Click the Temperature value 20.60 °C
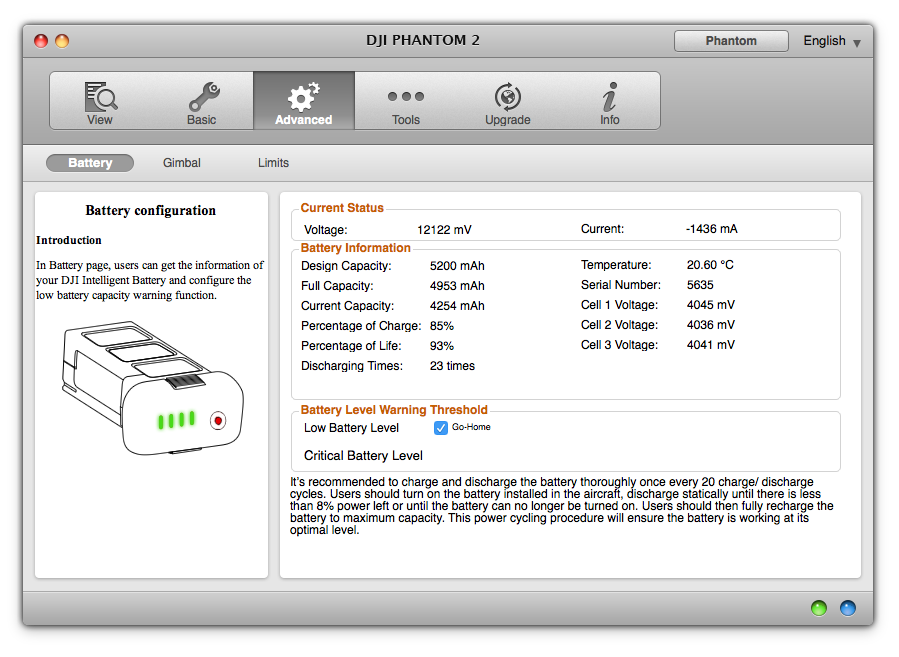Image resolution: width=899 pixels, height=657 pixels. tap(710, 265)
